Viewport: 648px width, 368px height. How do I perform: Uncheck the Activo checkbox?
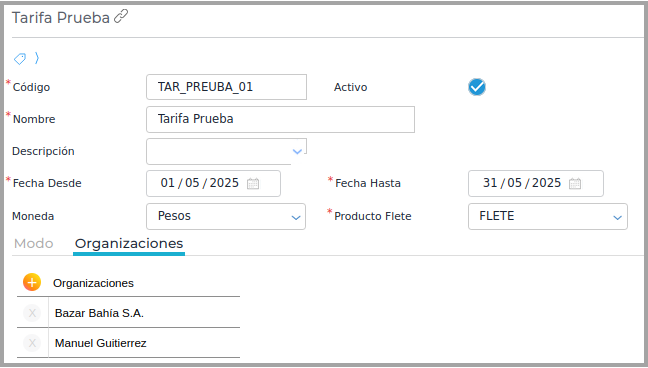coord(476,87)
